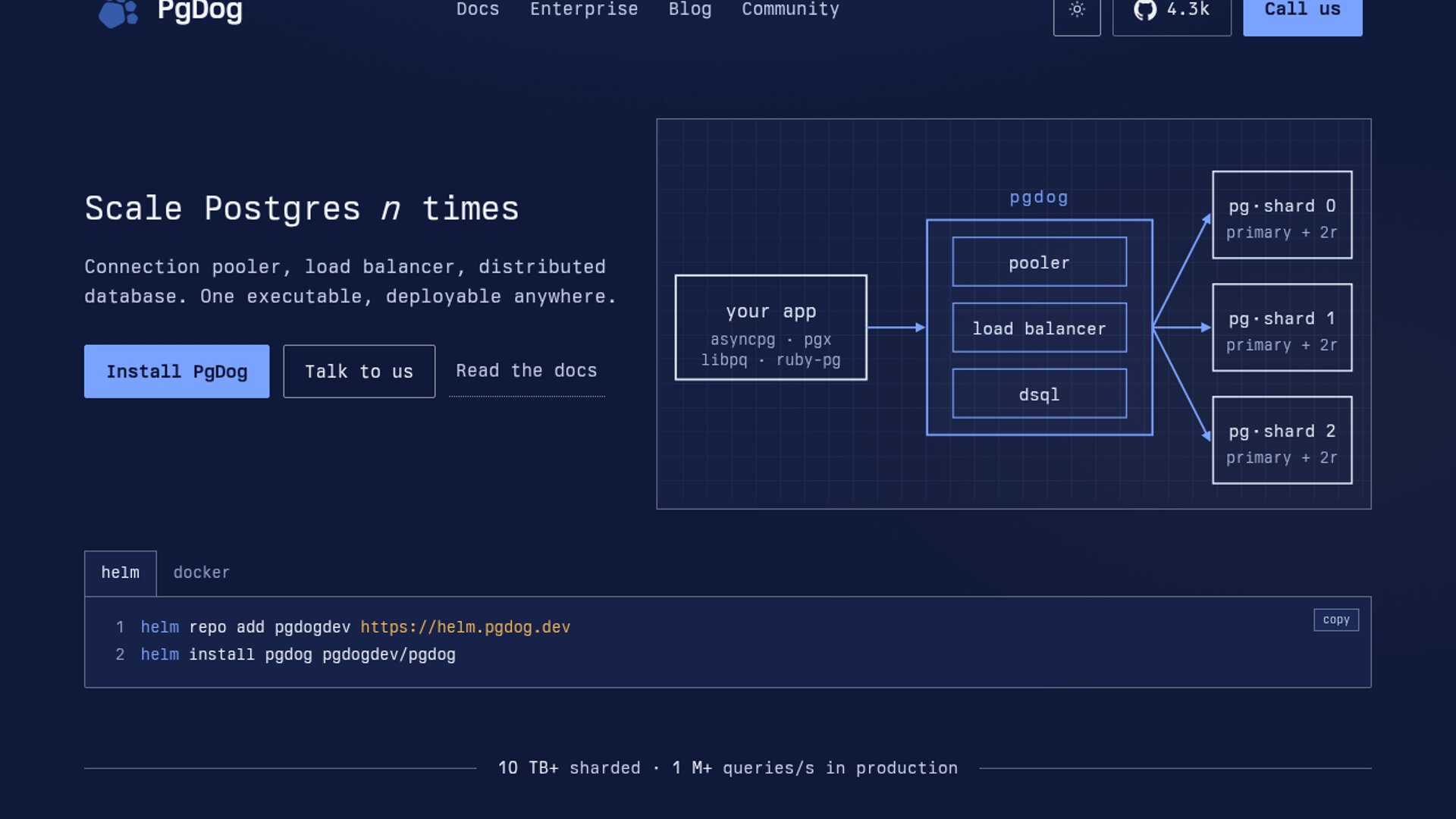Click the PgDog brand name
This screenshot has width=1456, height=819.
tap(199, 11)
